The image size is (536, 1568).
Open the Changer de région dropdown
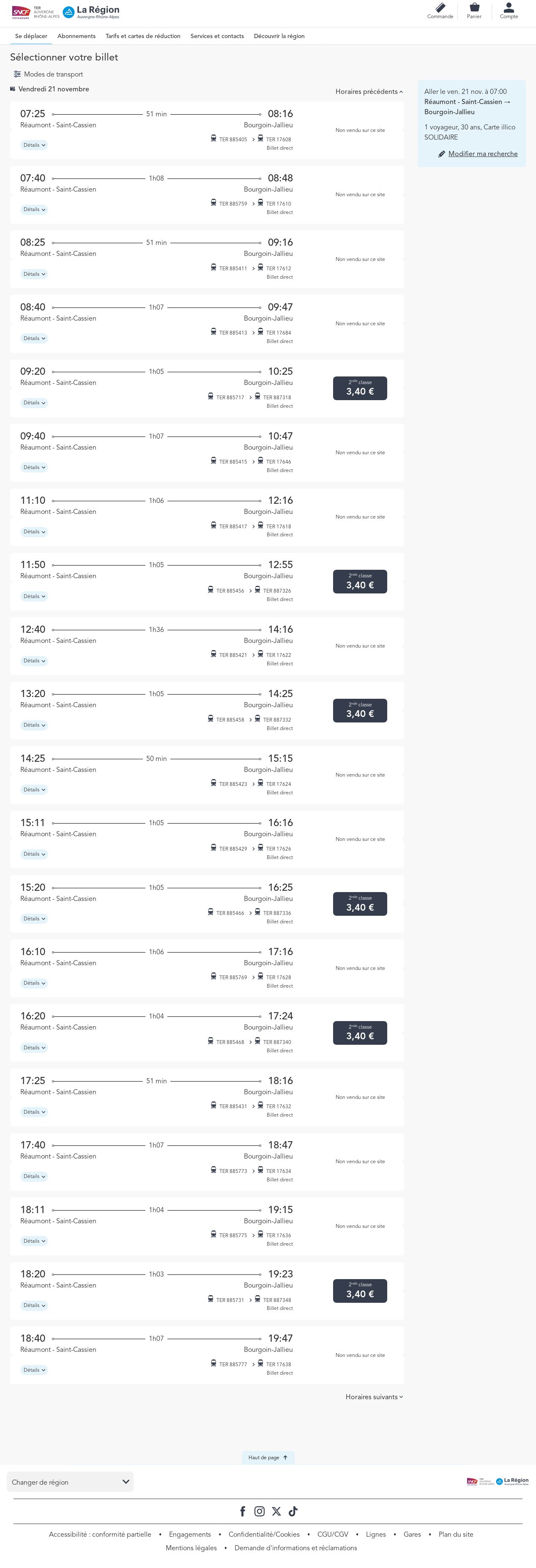tap(70, 1482)
